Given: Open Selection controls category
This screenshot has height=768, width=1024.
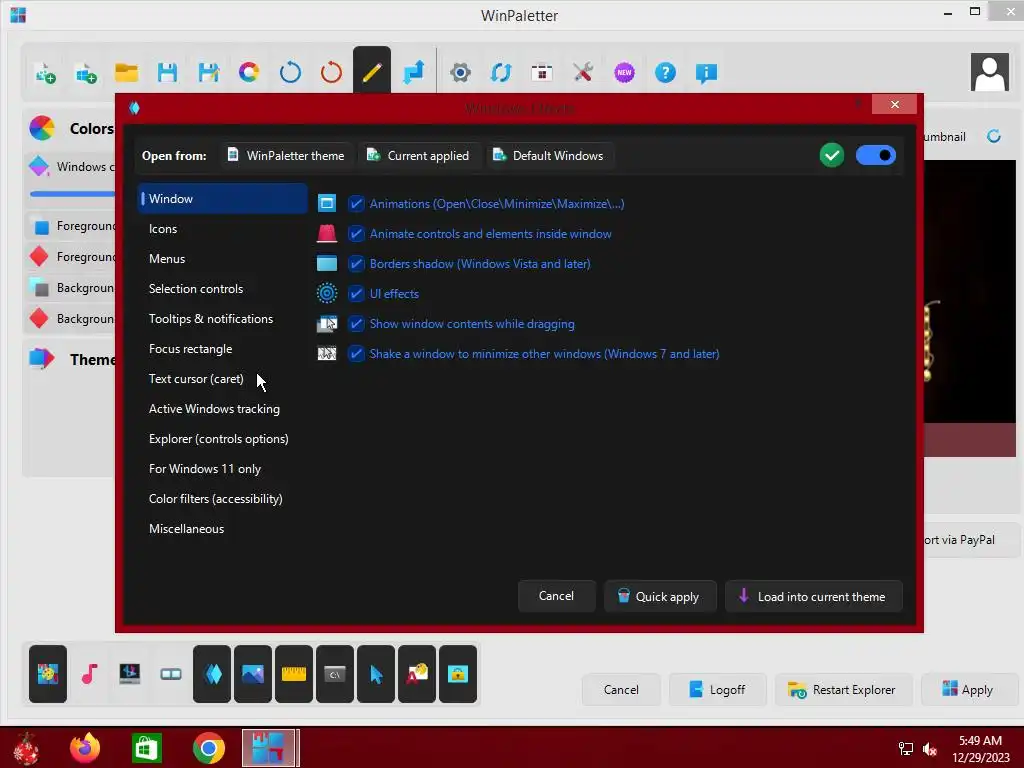Looking at the screenshot, I should click(223, 289).
